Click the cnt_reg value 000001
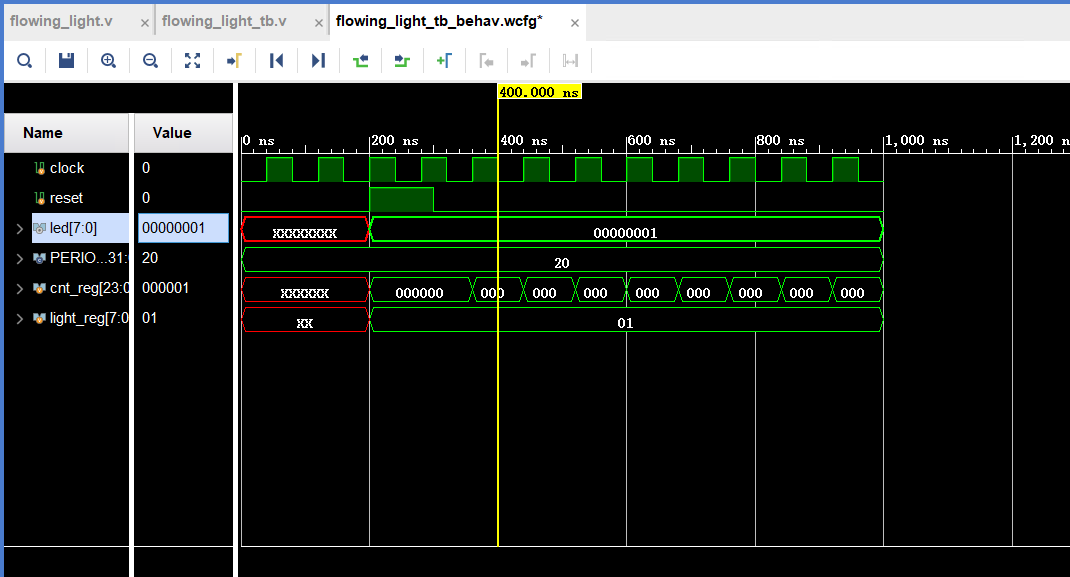This screenshot has height=577, width=1070. pyautogui.click(x=166, y=288)
